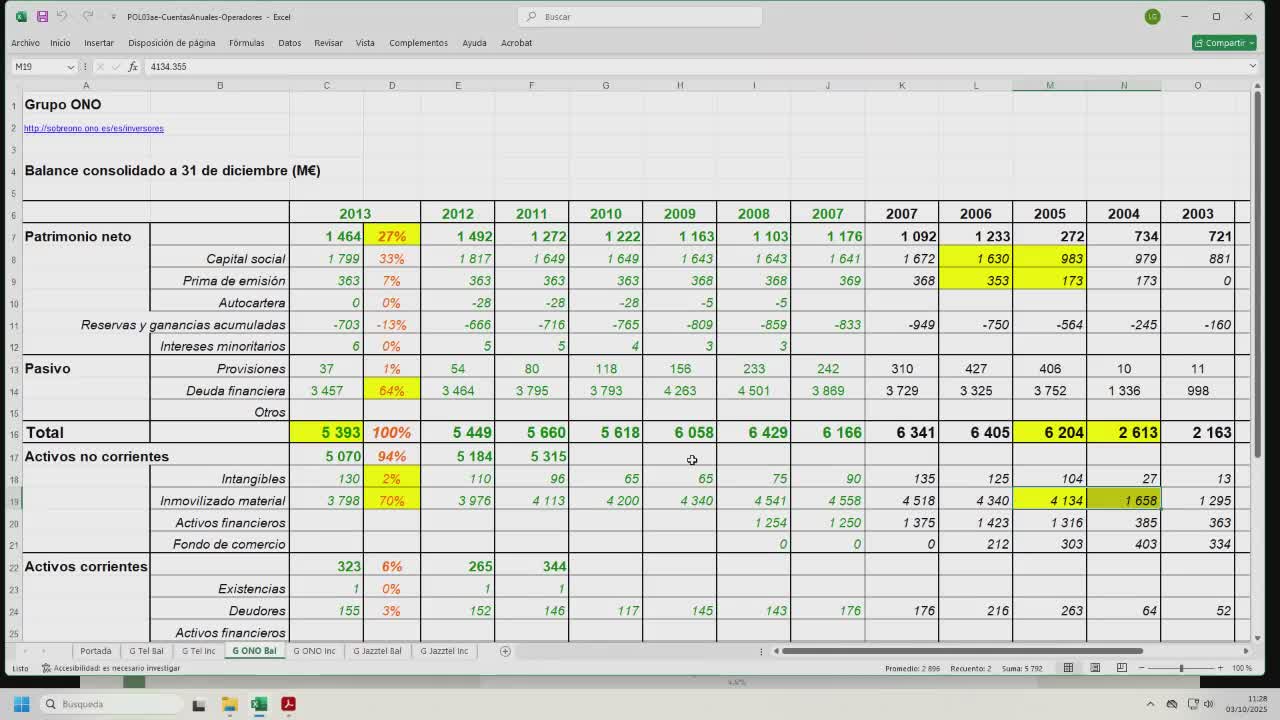Click the Name Box showing M19
The image size is (1280, 720).
(38, 66)
